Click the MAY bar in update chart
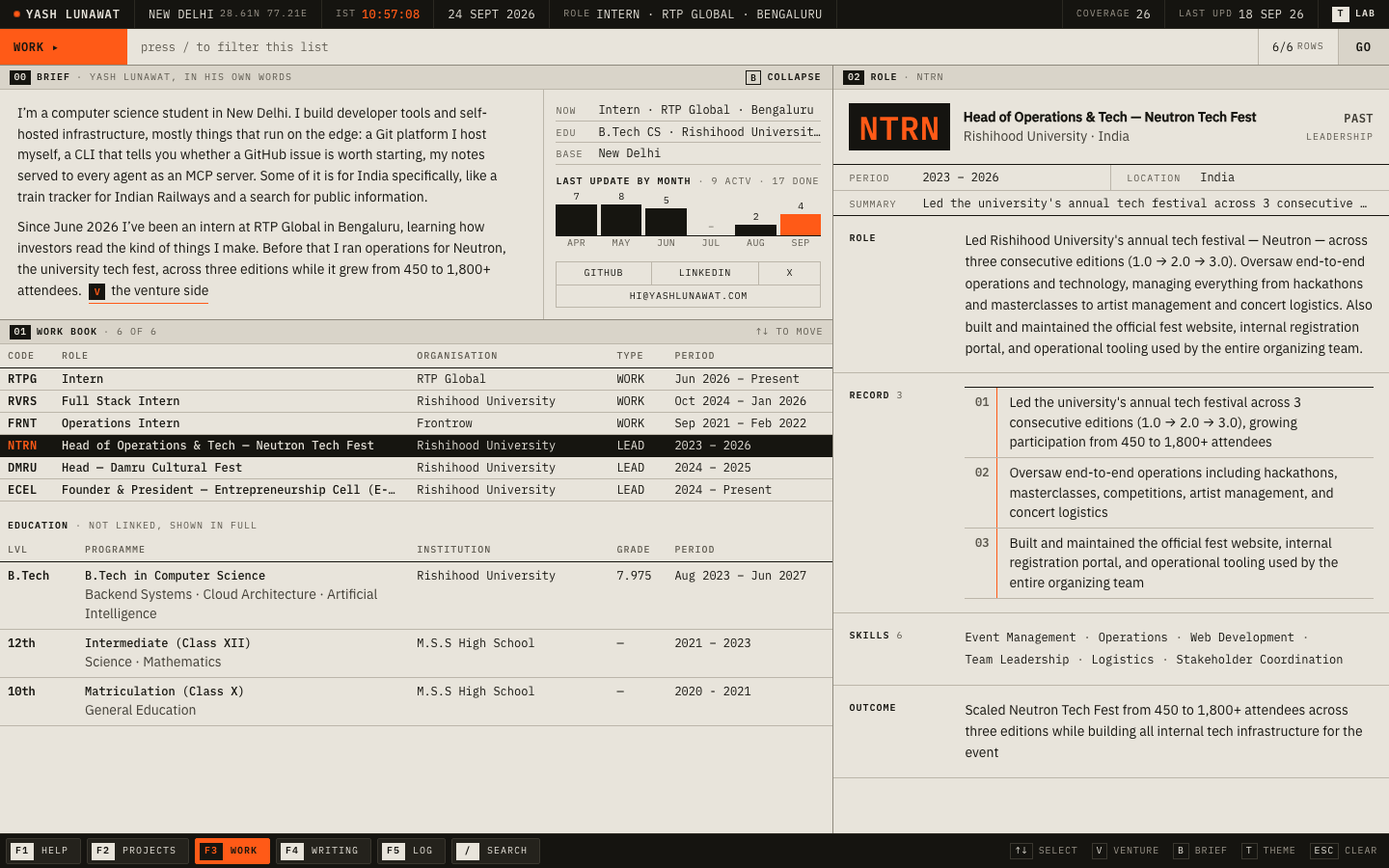The height and width of the screenshot is (868, 1389). pos(621,220)
